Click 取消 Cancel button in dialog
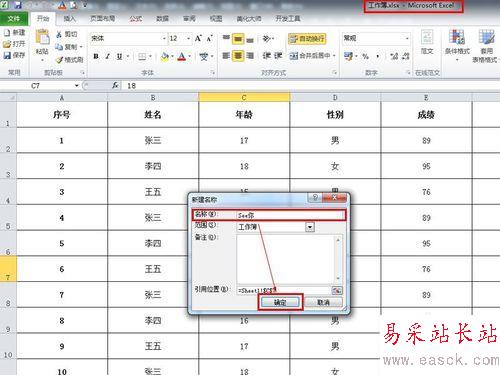 [x=323, y=302]
